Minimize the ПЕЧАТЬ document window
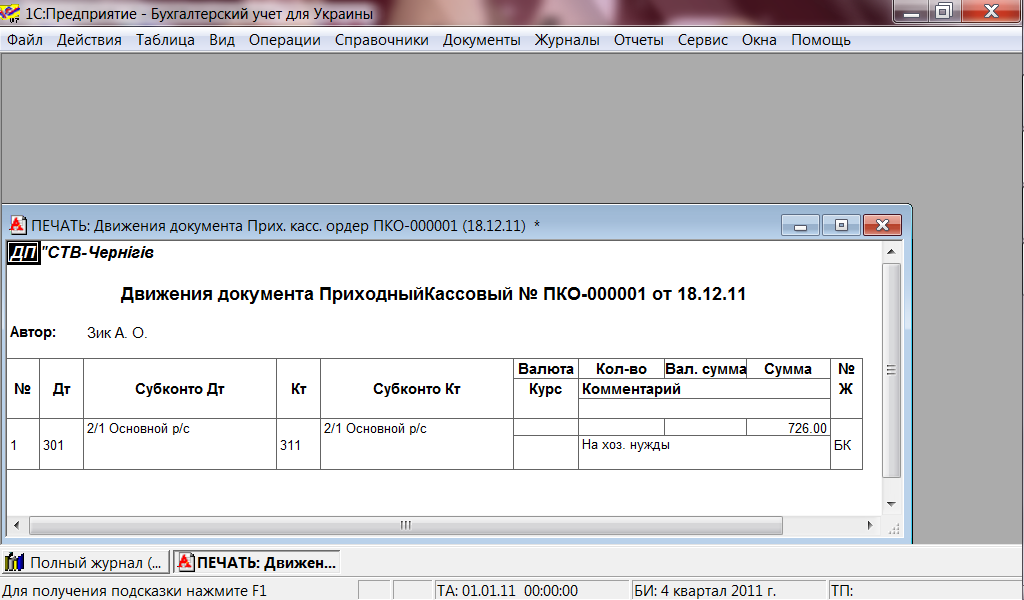 click(x=800, y=225)
